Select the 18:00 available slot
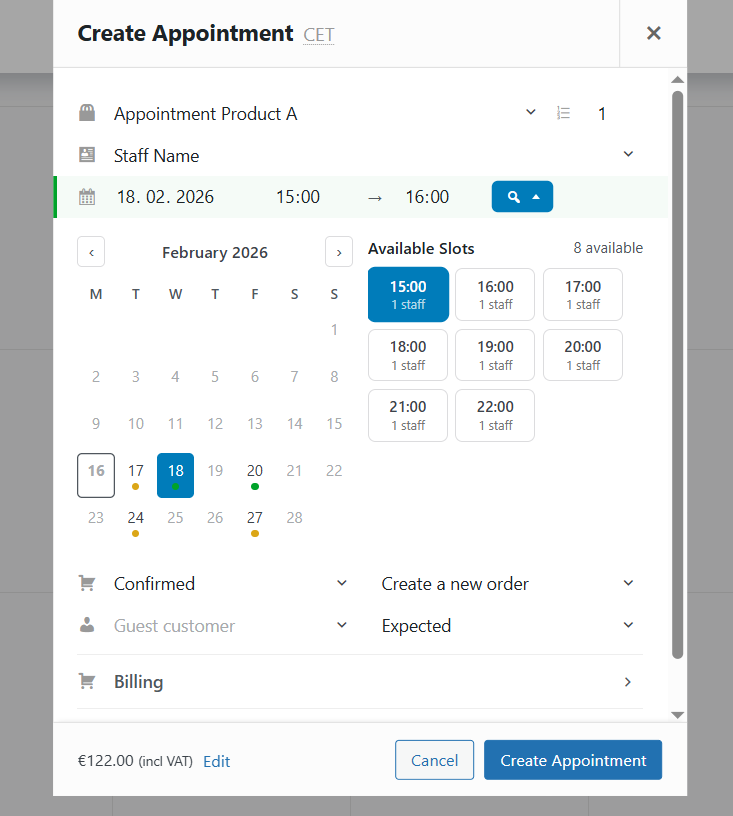Image resolution: width=733 pixels, height=816 pixels. pos(408,355)
